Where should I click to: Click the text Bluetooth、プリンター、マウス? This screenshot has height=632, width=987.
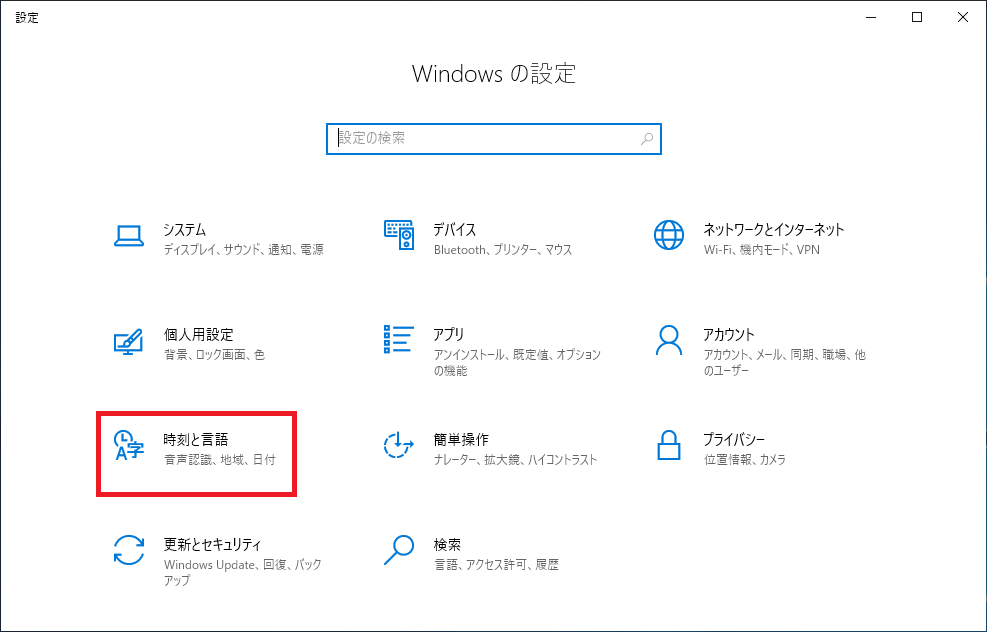[x=502, y=249]
